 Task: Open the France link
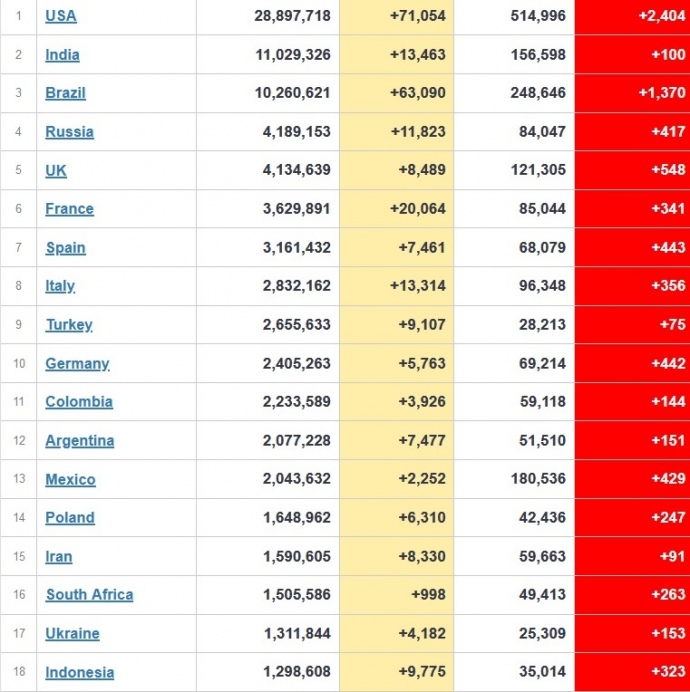point(69,209)
